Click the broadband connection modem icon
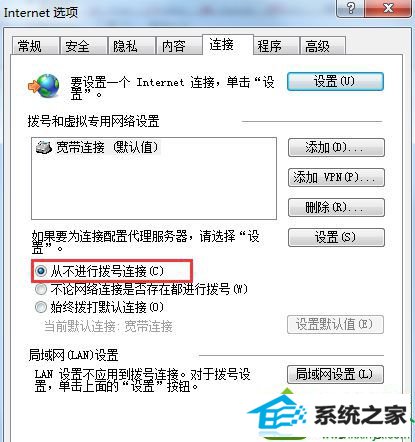Viewport: 415px width, 442px height. click(44, 147)
